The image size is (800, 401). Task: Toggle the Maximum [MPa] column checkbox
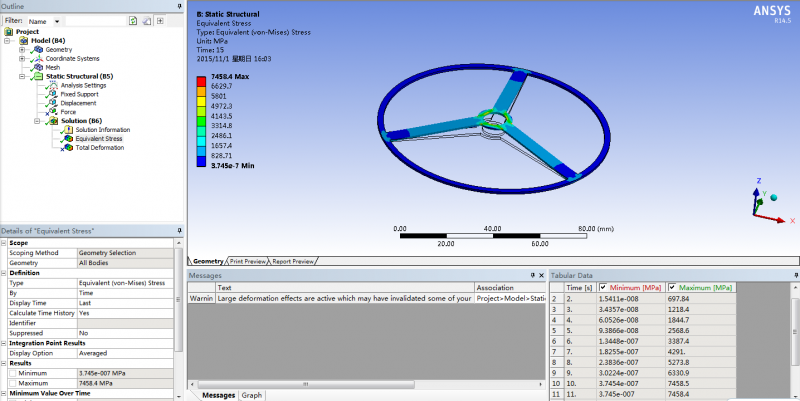click(x=672, y=287)
